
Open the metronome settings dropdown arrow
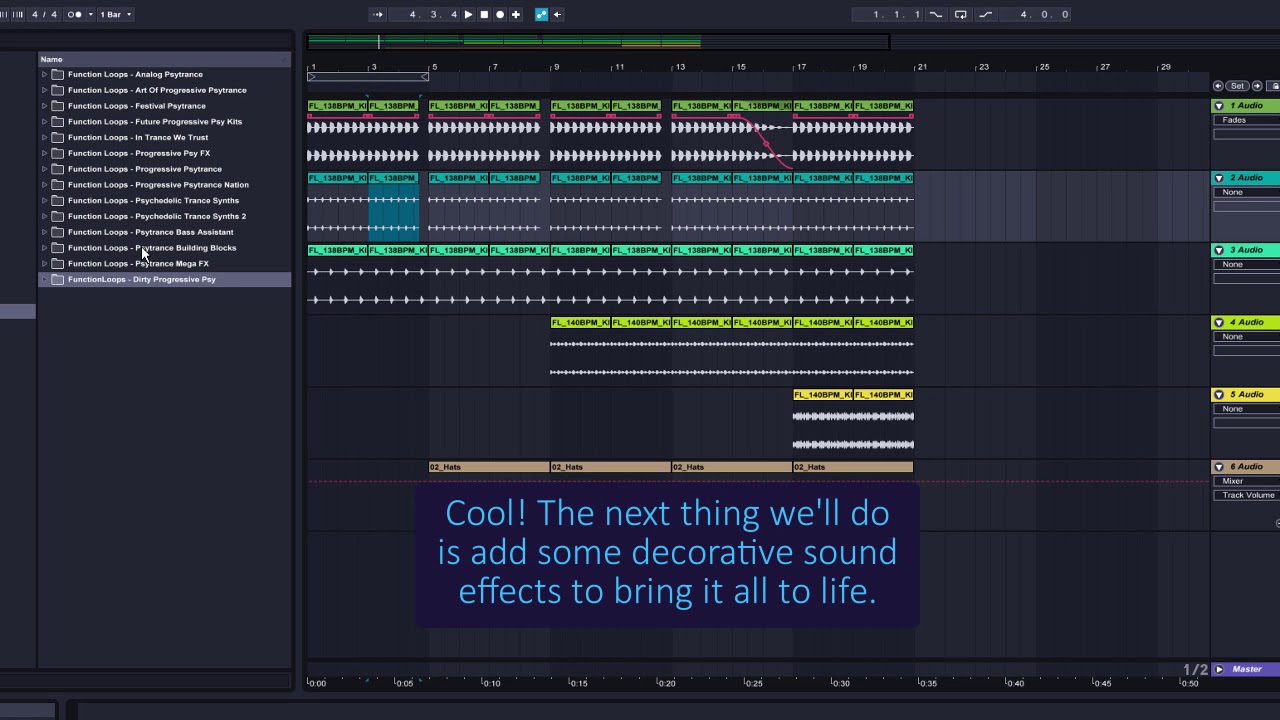[91, 14]
